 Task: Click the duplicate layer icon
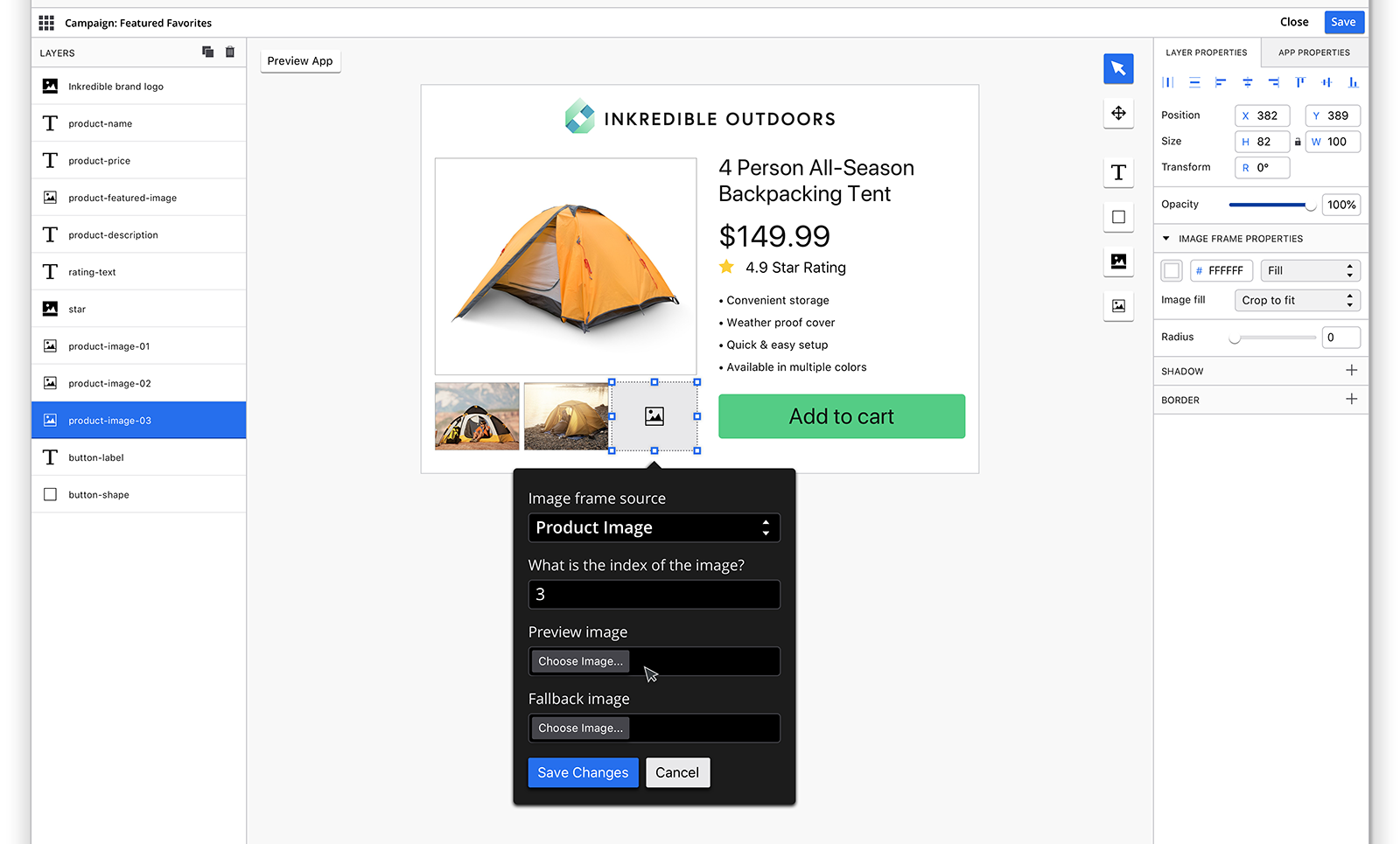pos(207,52)
